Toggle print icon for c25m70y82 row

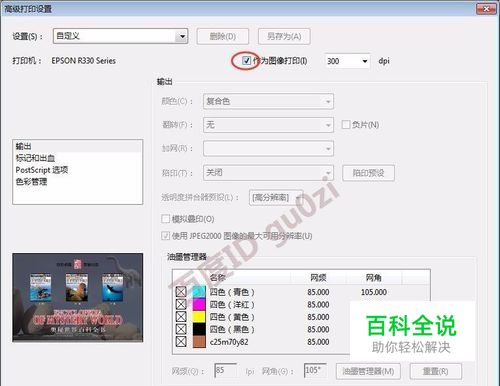pos(181,342)
